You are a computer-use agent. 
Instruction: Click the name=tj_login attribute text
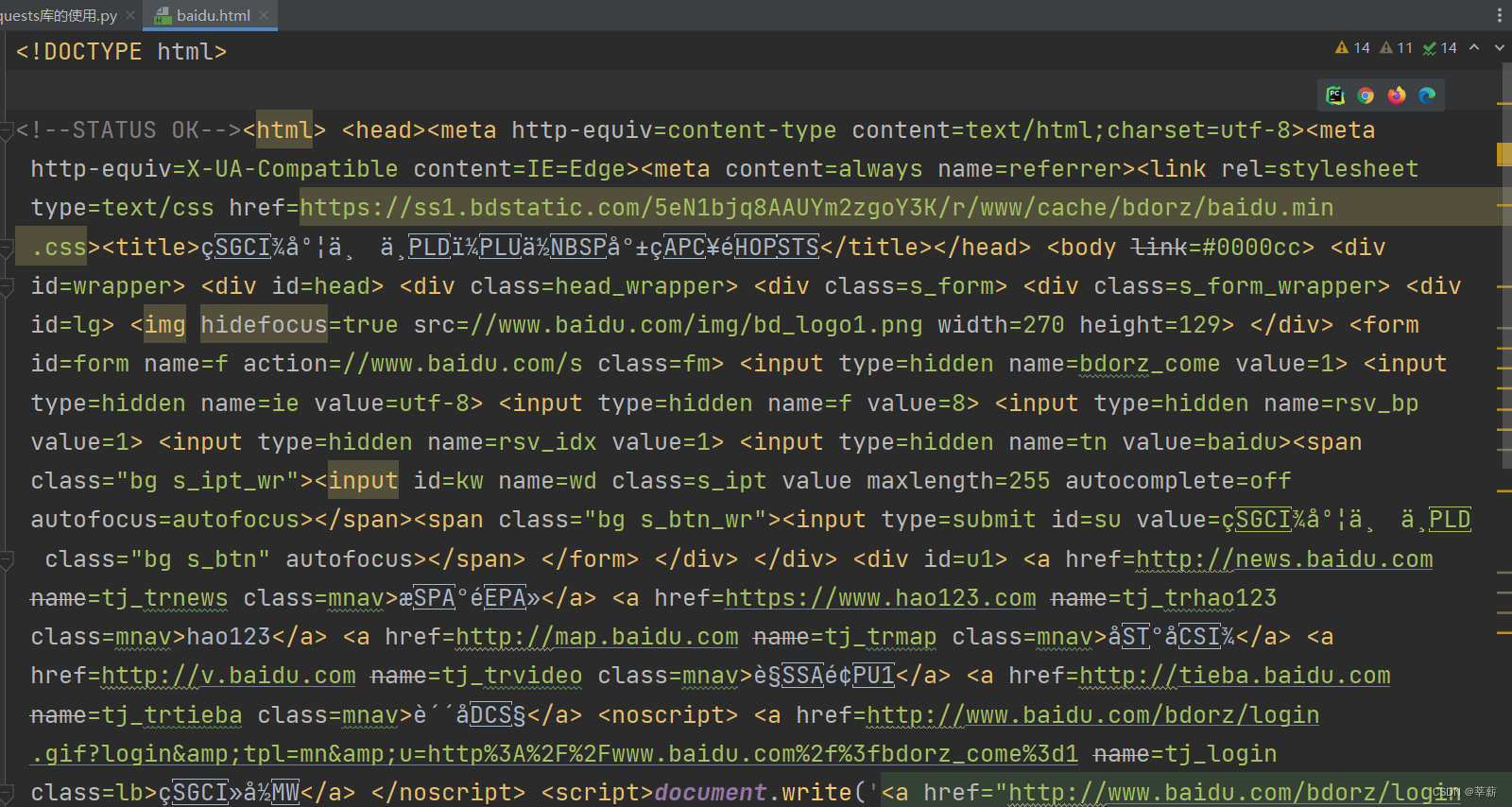click(x=1185, y=754)
